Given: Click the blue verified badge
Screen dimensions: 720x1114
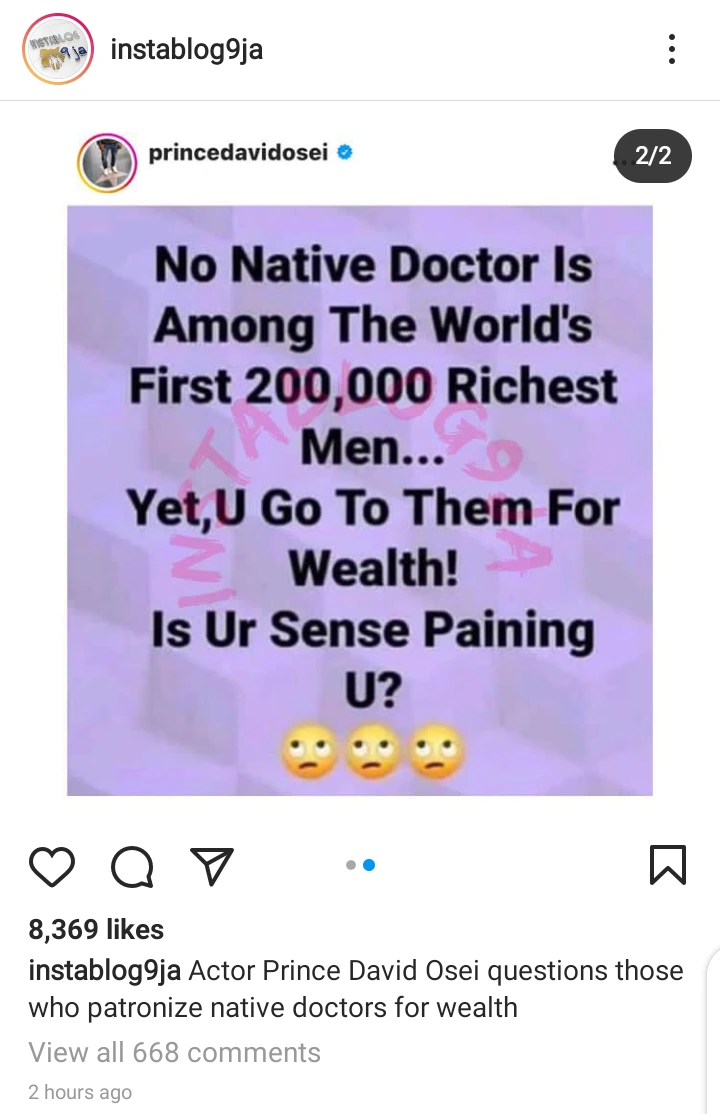Looking at the screenshot, I should tap(345, 152).
